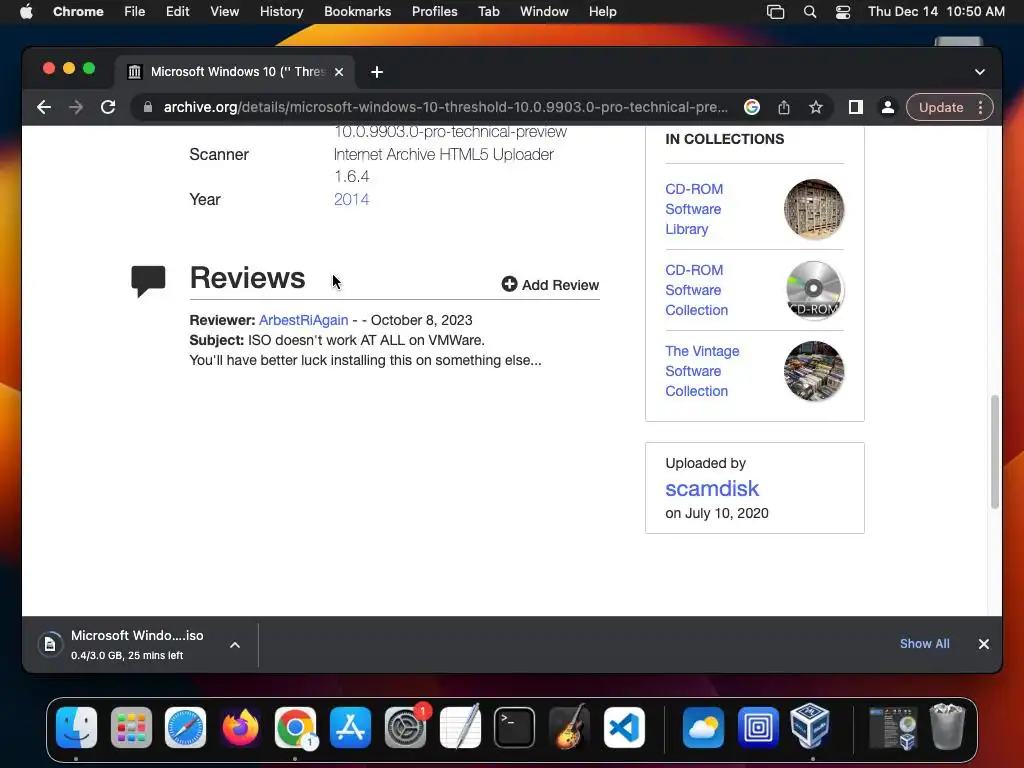Open the Tab menu

click(x=488, y=11)
